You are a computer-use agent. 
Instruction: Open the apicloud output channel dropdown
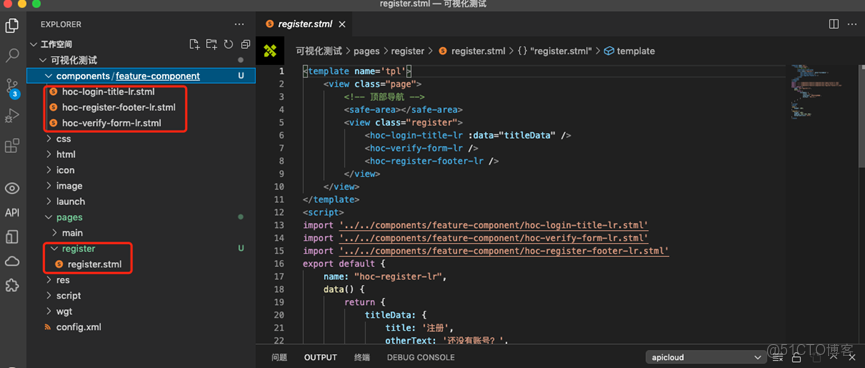[x=706, y=358]
